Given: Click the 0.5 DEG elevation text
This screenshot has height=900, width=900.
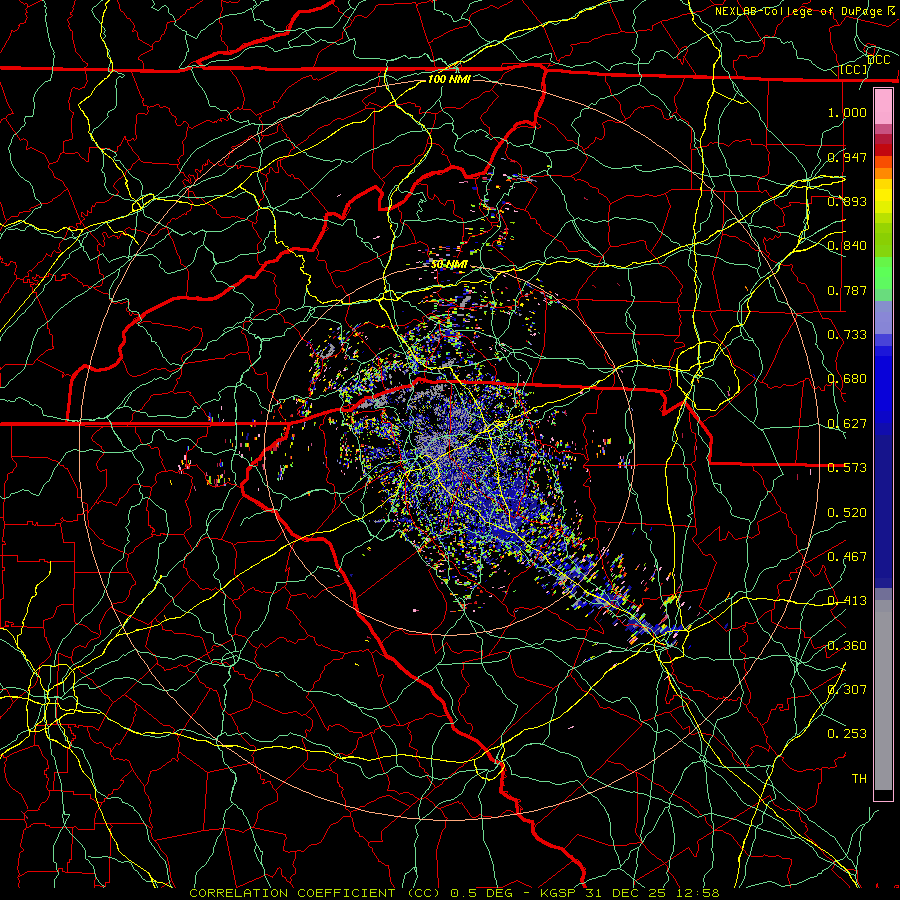Looking at the screenshot, I should 481,893.
